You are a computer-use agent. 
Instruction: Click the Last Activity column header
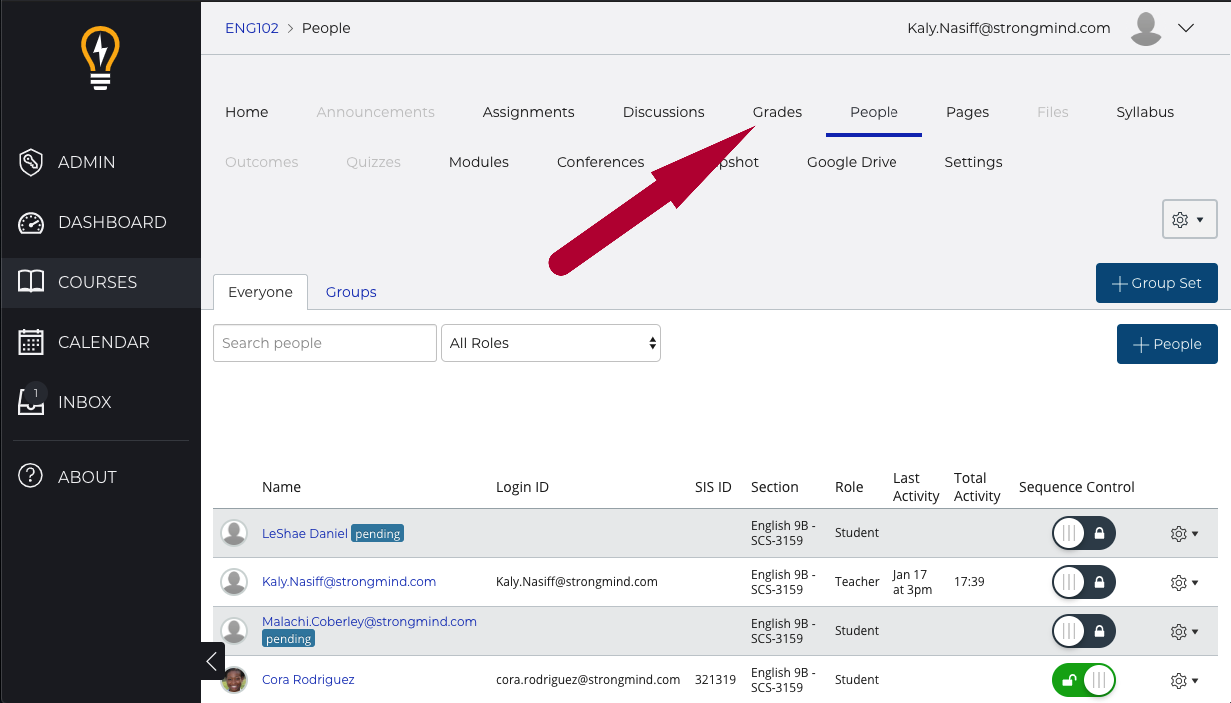click(916, 487)
